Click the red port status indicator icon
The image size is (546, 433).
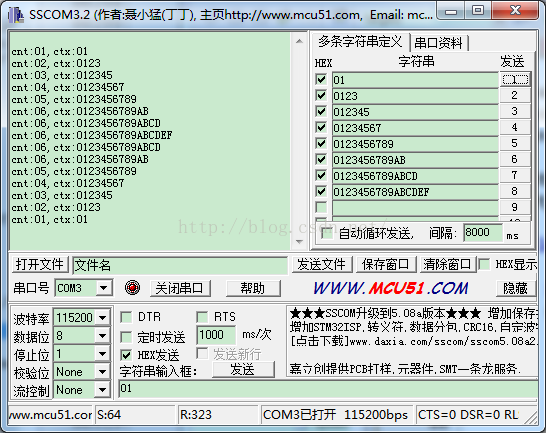[132, 288]
